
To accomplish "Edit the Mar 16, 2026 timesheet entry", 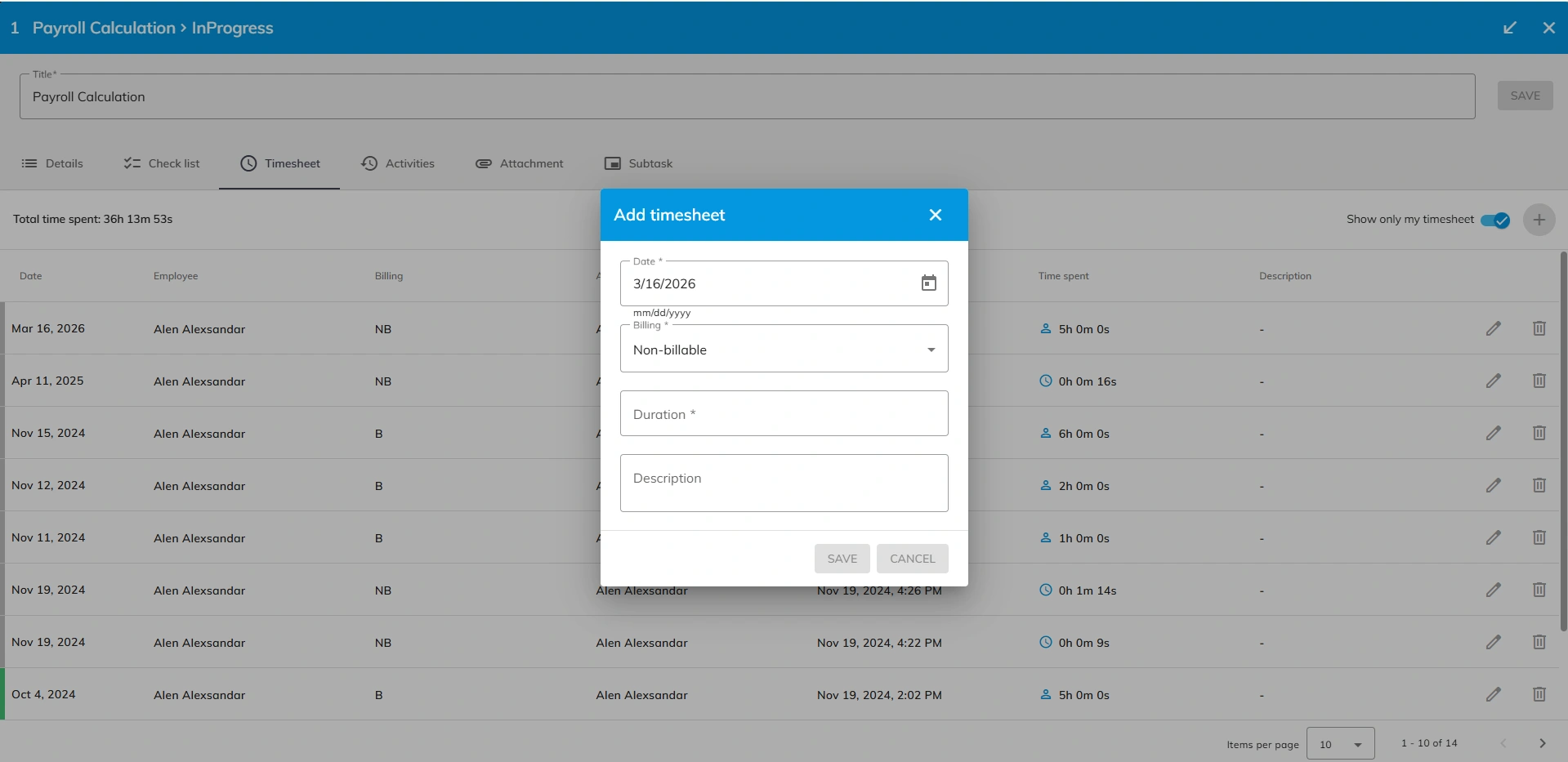I will (1493, 329).
